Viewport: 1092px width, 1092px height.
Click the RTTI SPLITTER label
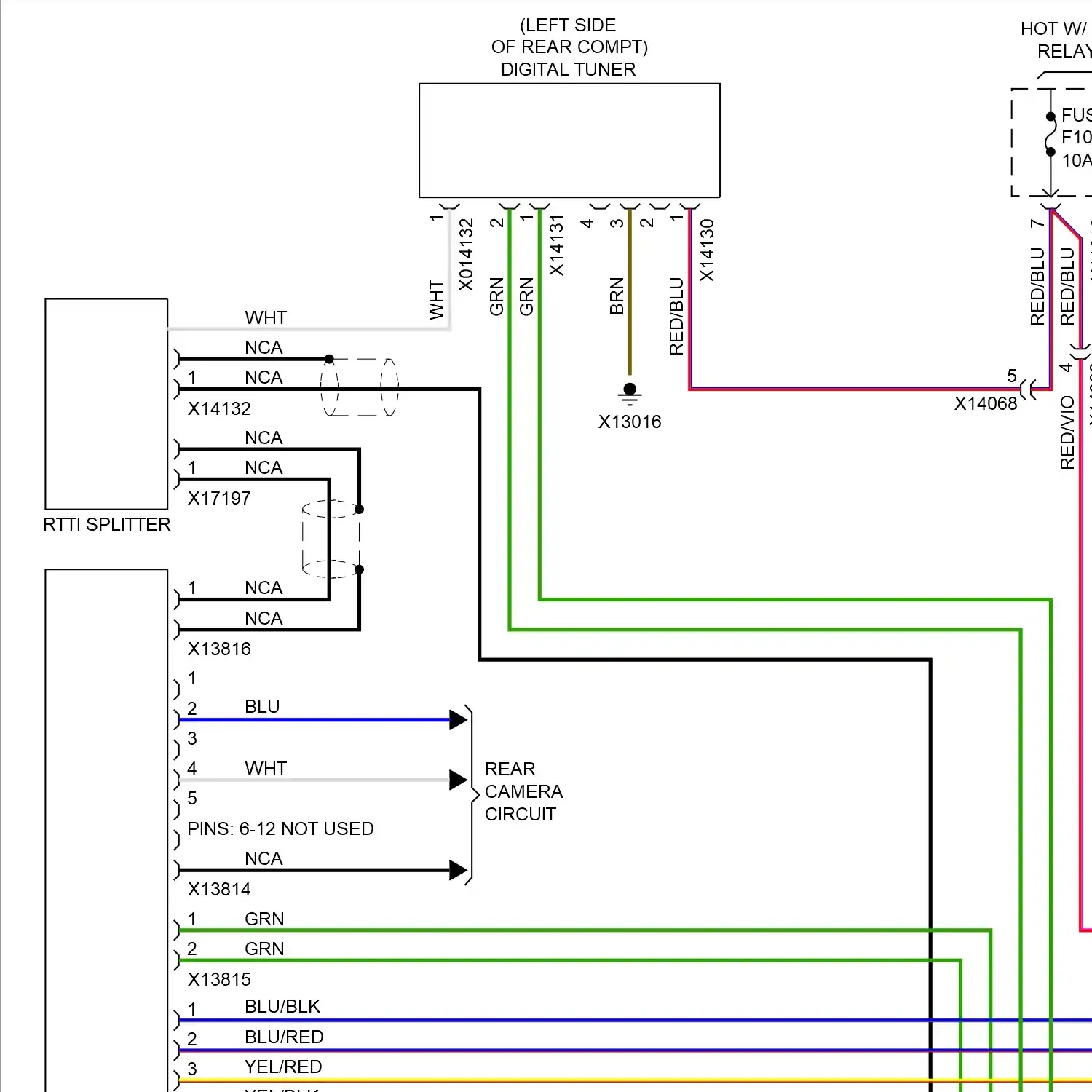tap(107, 524)
